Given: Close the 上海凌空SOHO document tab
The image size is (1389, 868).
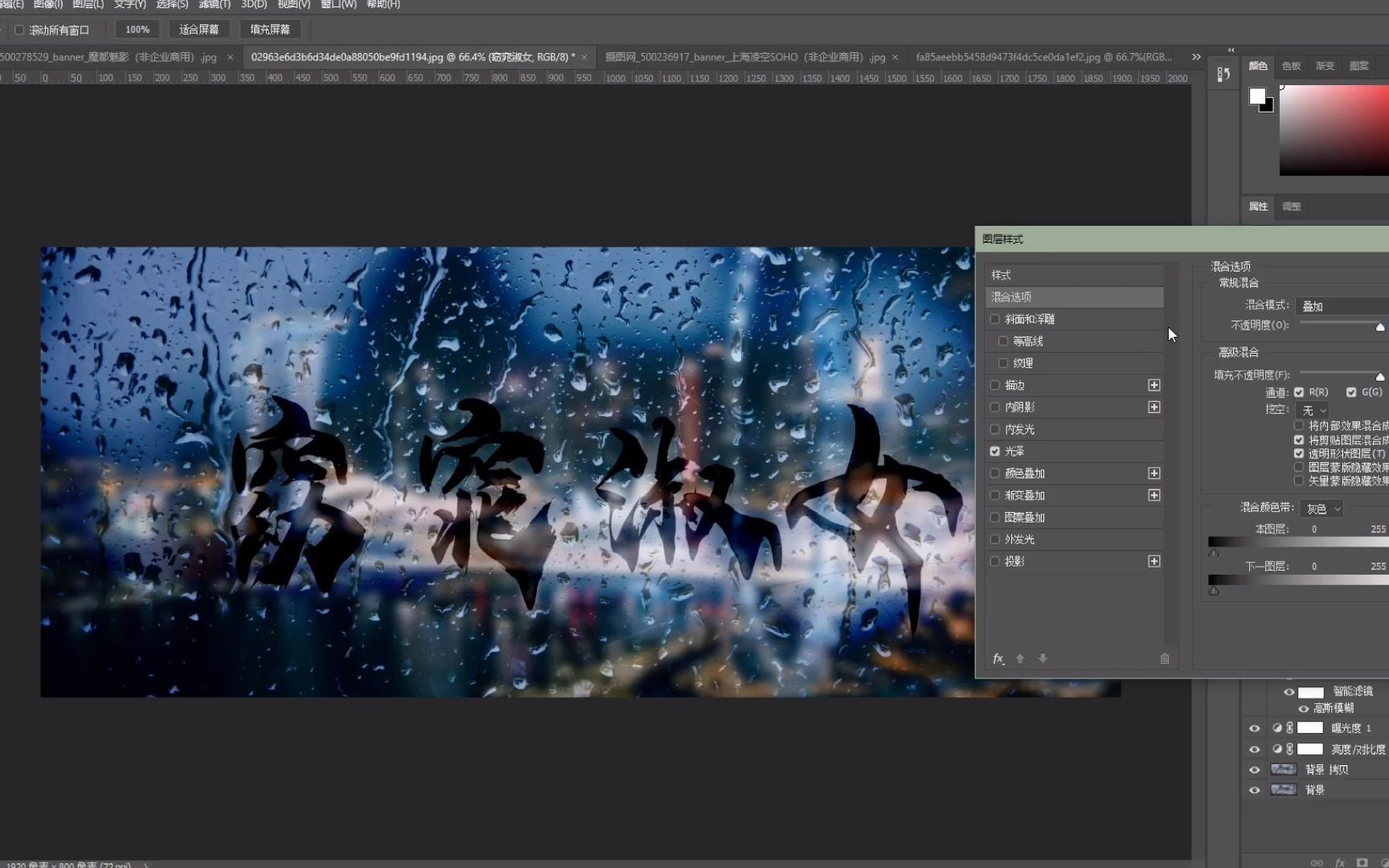Looking at the screenshot, I should pos(895,57).
